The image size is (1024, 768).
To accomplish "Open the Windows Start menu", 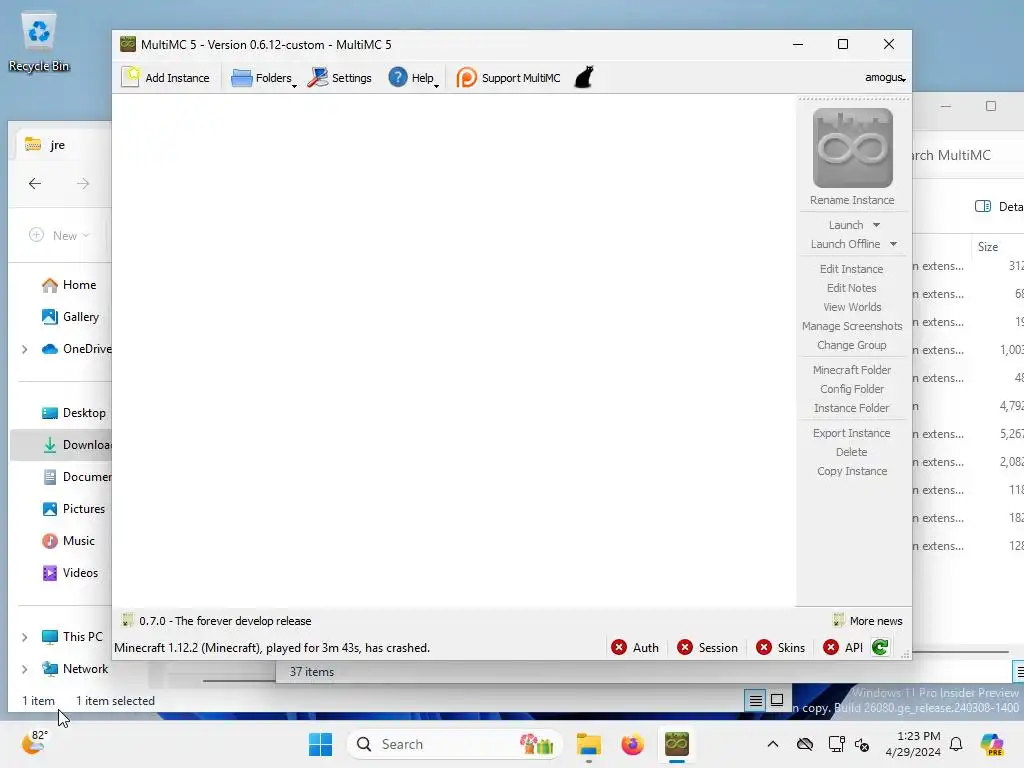I will [320, 744].
